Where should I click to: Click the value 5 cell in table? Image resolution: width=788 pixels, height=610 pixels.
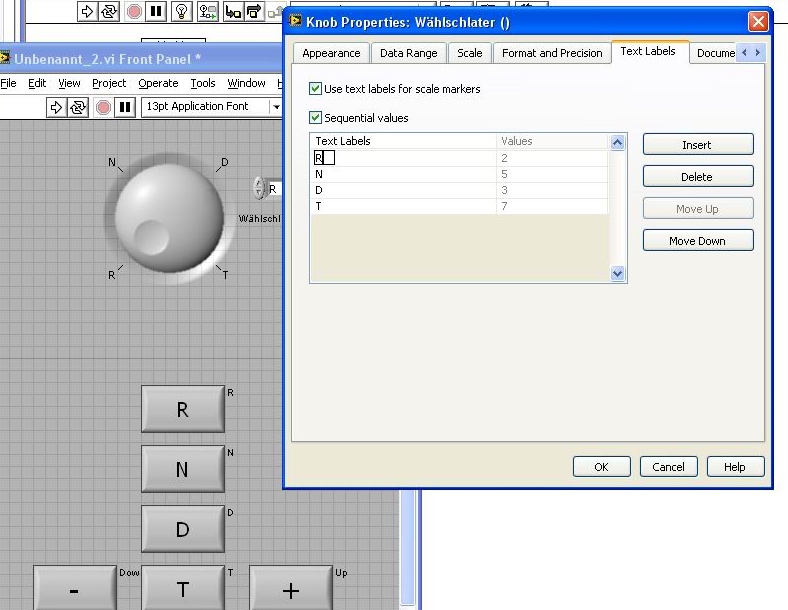click(552, 174)
